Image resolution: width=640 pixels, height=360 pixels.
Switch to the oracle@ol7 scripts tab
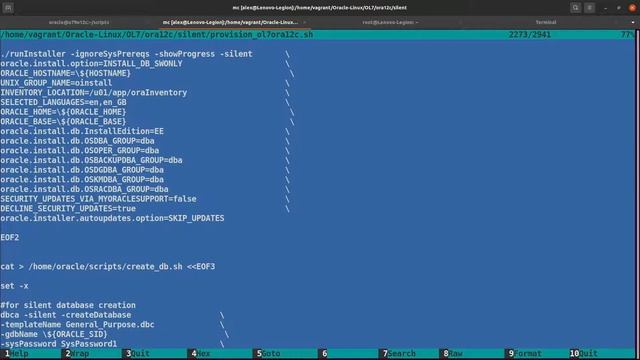[79, 22]
